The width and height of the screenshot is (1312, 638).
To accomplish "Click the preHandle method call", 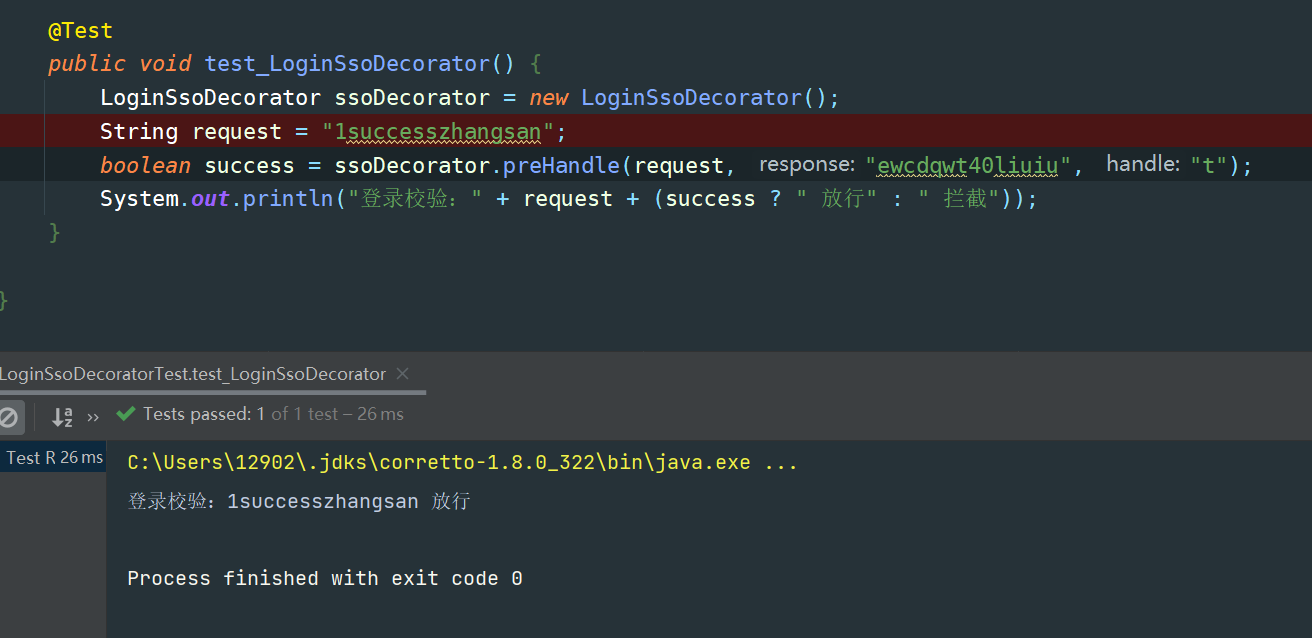I will pyautogui.click(x=559, y=166).
